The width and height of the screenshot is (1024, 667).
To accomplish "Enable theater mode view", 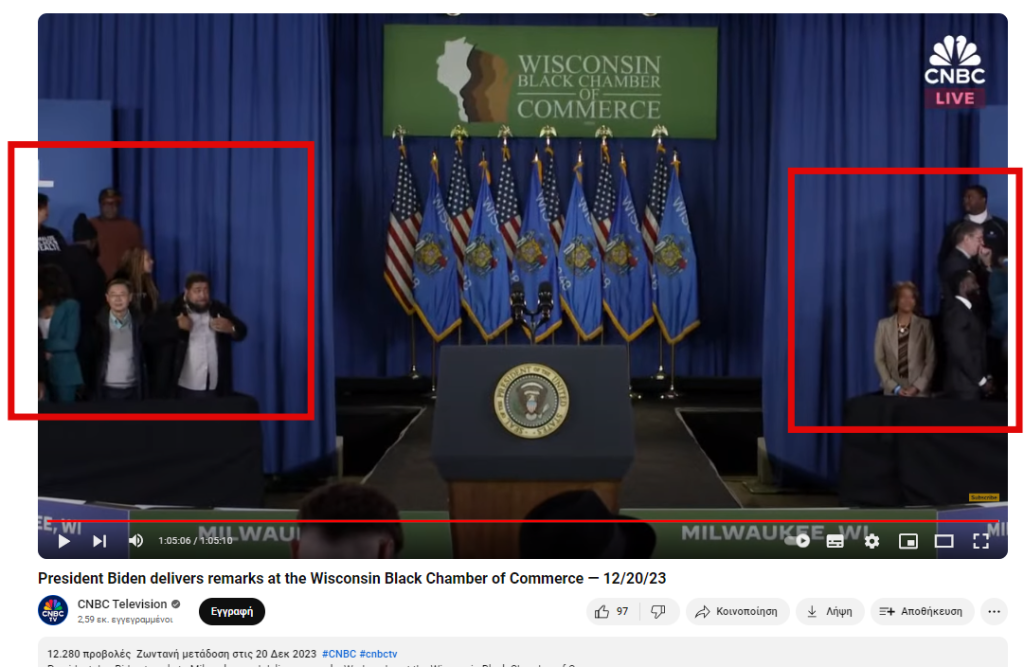I will coord(944,541).
